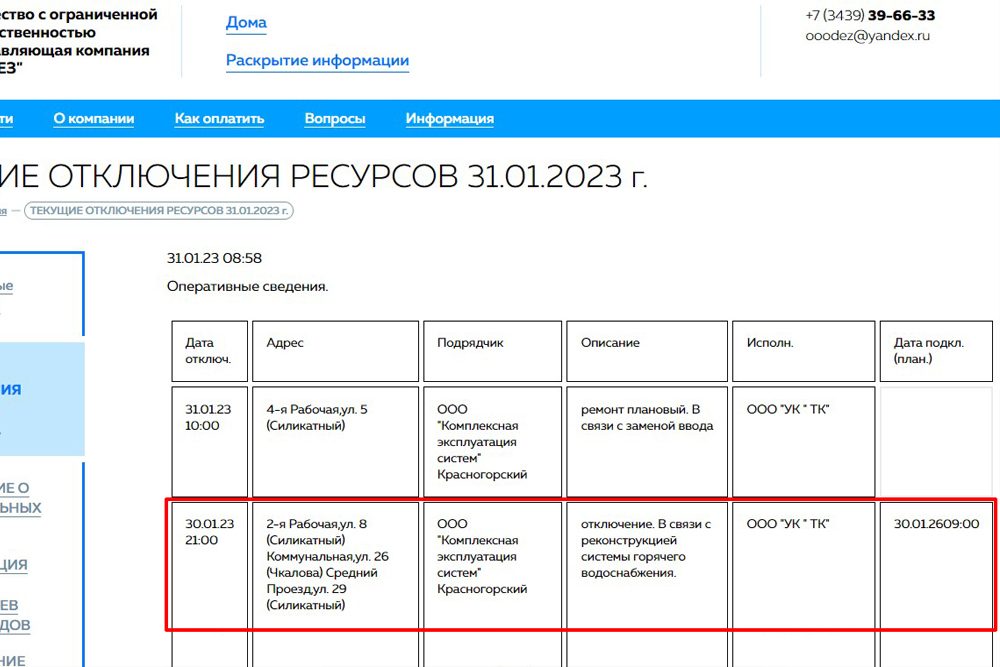The height and width of the screenshot is (667, 1000).
Task: Click the Оперативные сведения text
Action: [247, 286]
